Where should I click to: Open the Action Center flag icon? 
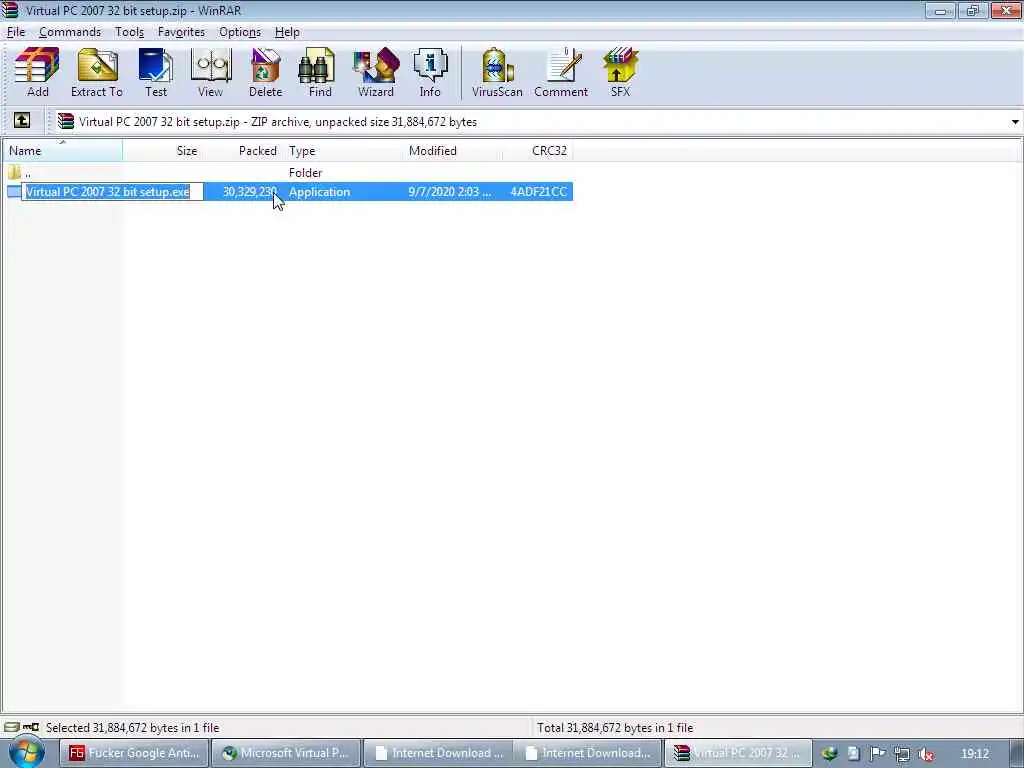[877, 754]
